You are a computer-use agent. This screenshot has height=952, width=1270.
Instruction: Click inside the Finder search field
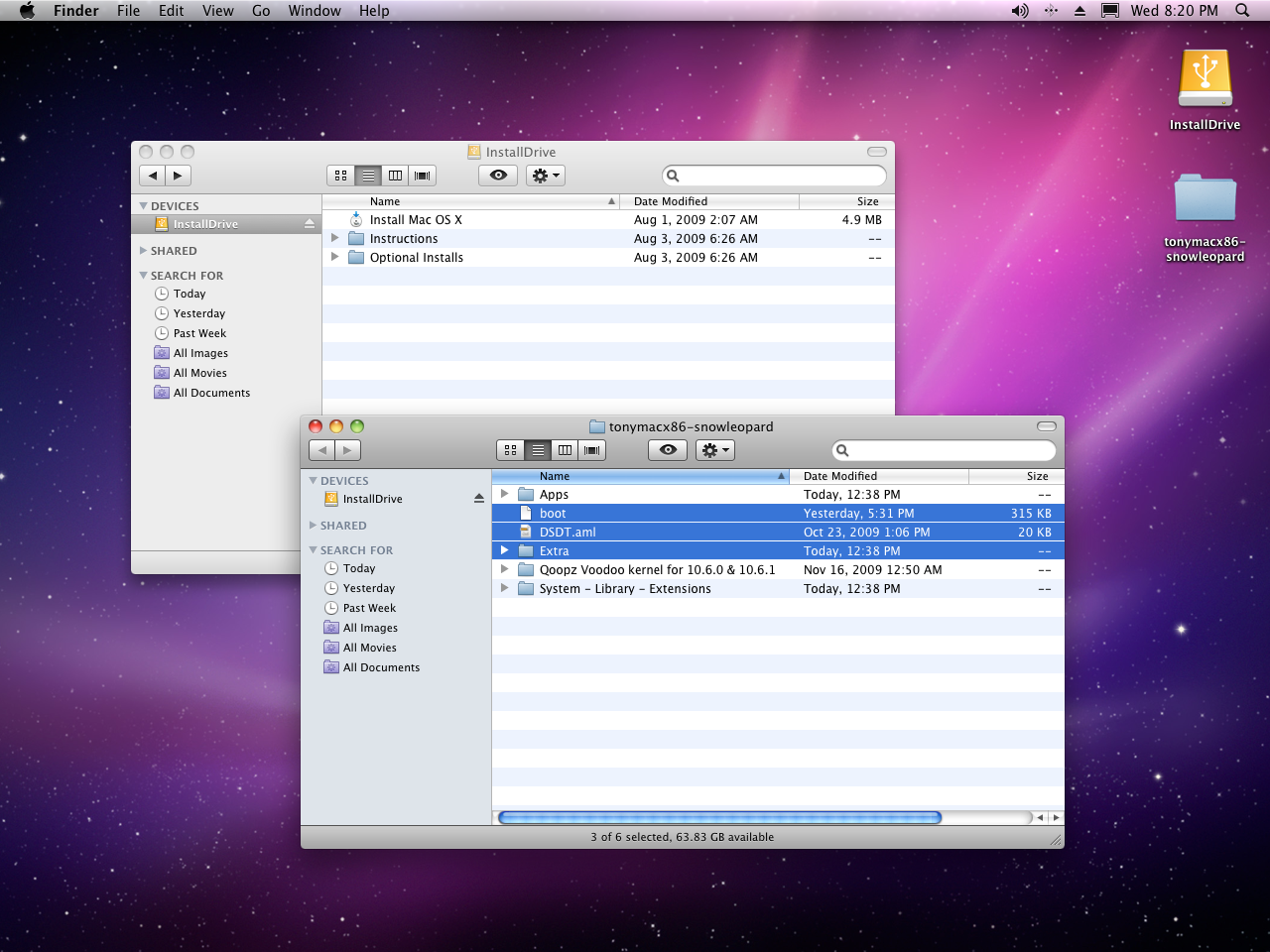pyautogui.click(x=943, y=449)
